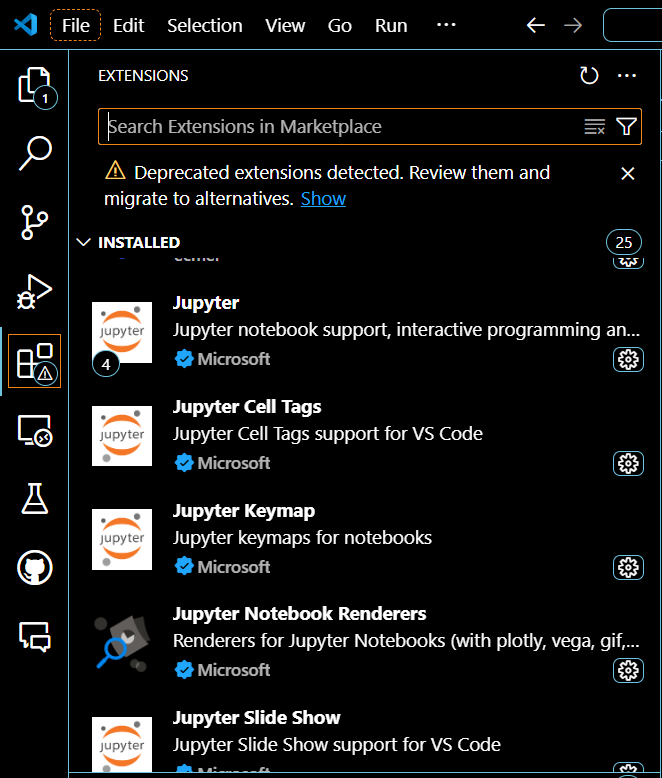
Task: Click the Jupyter Cell Tags logo thumbnail
Action: coord(122,436)
